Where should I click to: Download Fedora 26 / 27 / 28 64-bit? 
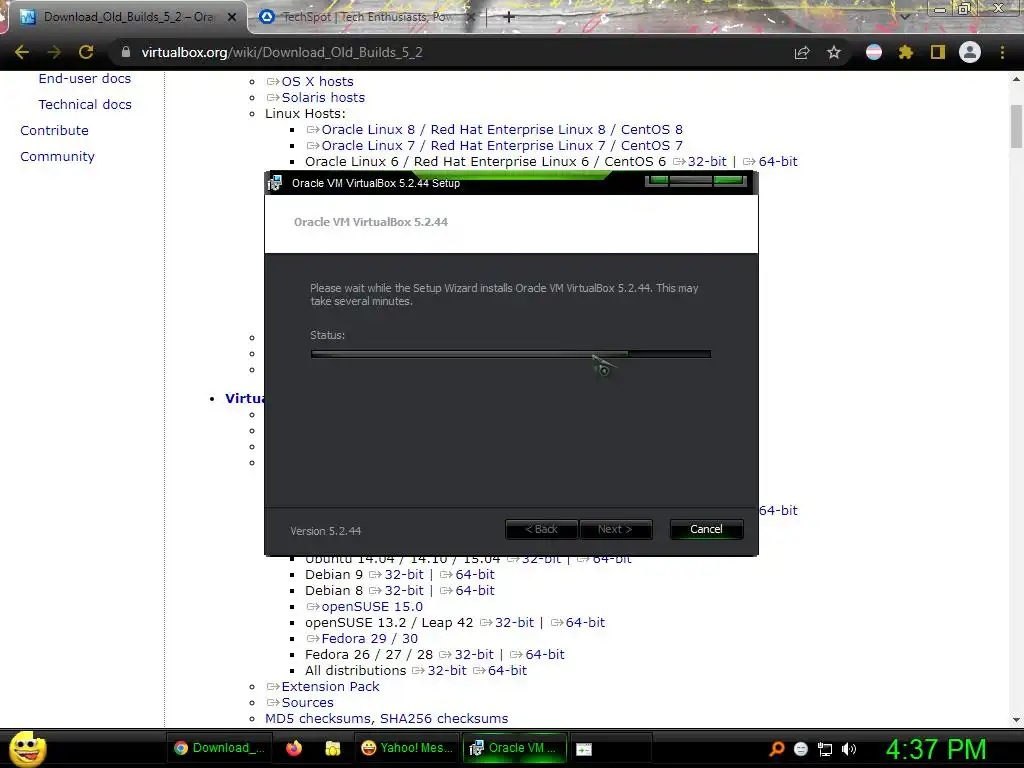(x=545, y=654)
